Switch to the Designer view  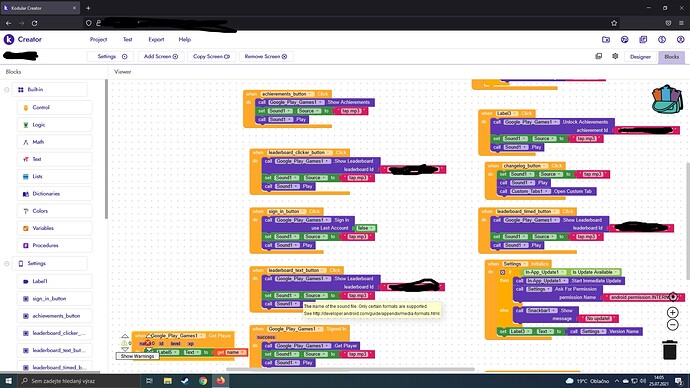click(640, 57)
